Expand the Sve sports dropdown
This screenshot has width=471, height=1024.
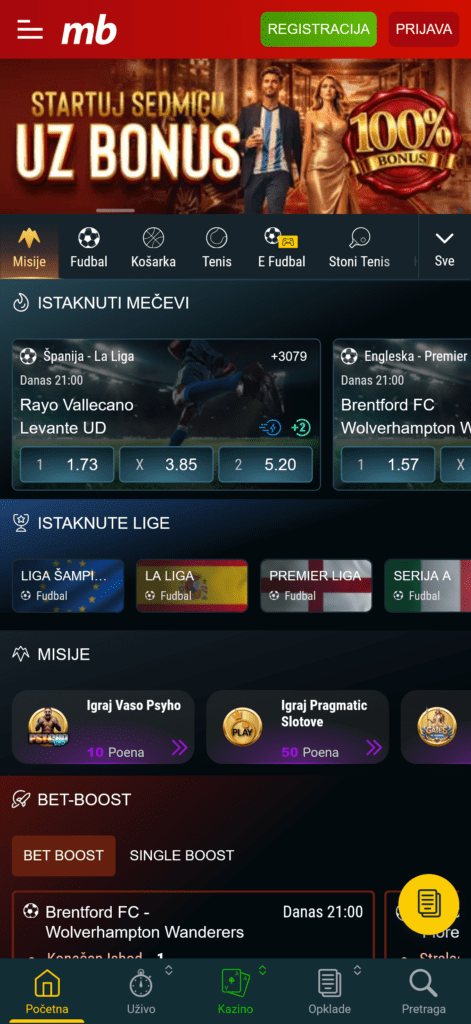coord(444,248)
